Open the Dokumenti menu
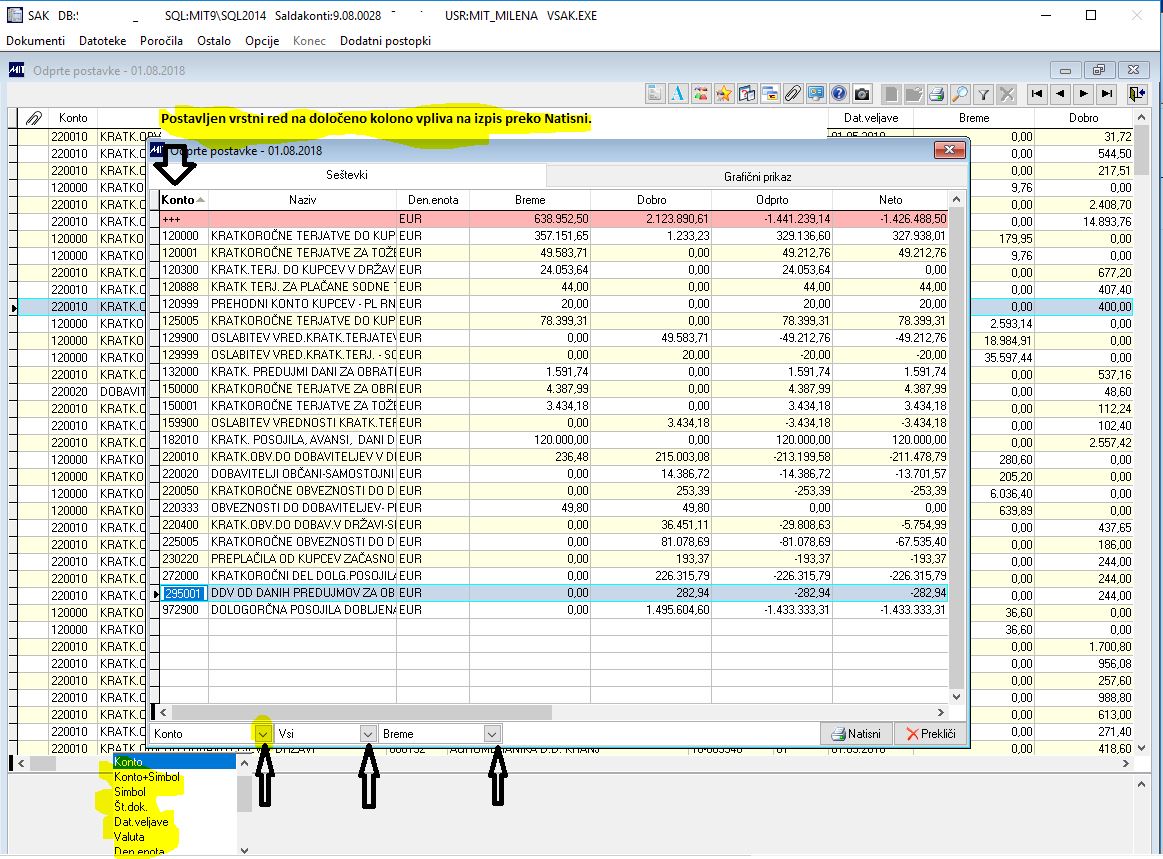This screenshot has height=859, width=1163. (x=36, y=41)
